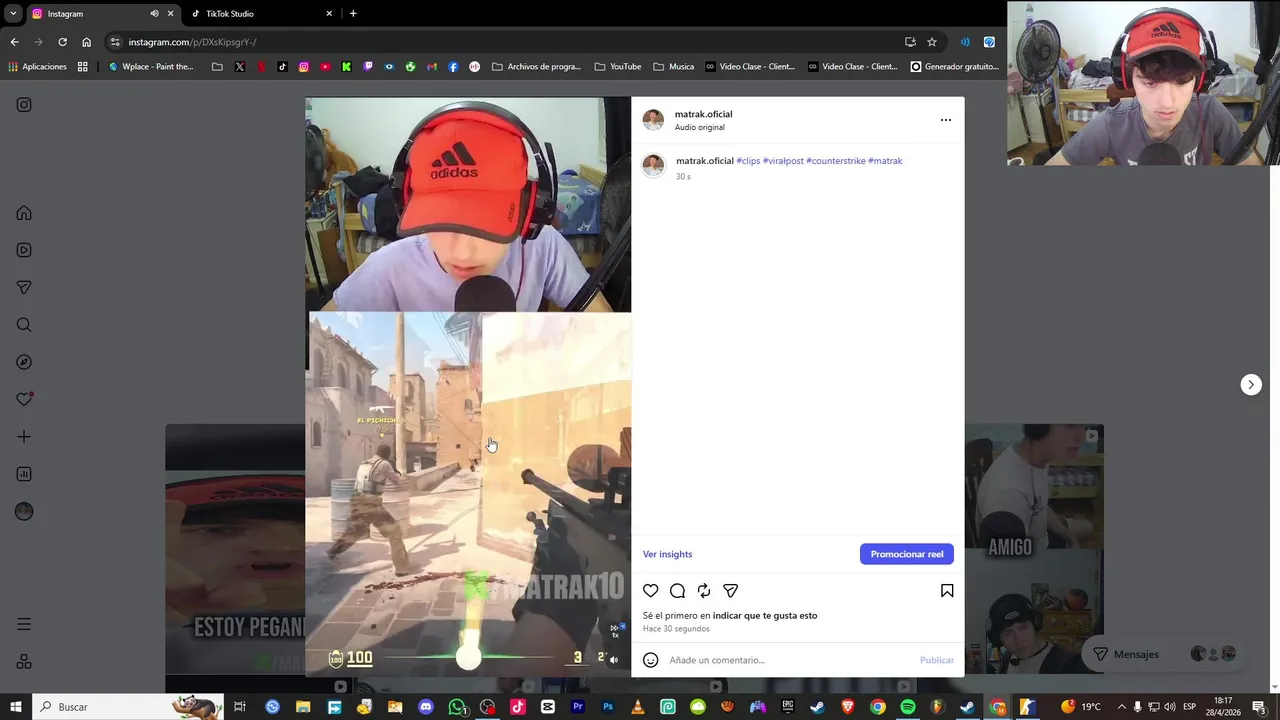1280x720 pixels.
Task: Open Wplace - Paint the... bookmark
Action: [x=151, y=67]
